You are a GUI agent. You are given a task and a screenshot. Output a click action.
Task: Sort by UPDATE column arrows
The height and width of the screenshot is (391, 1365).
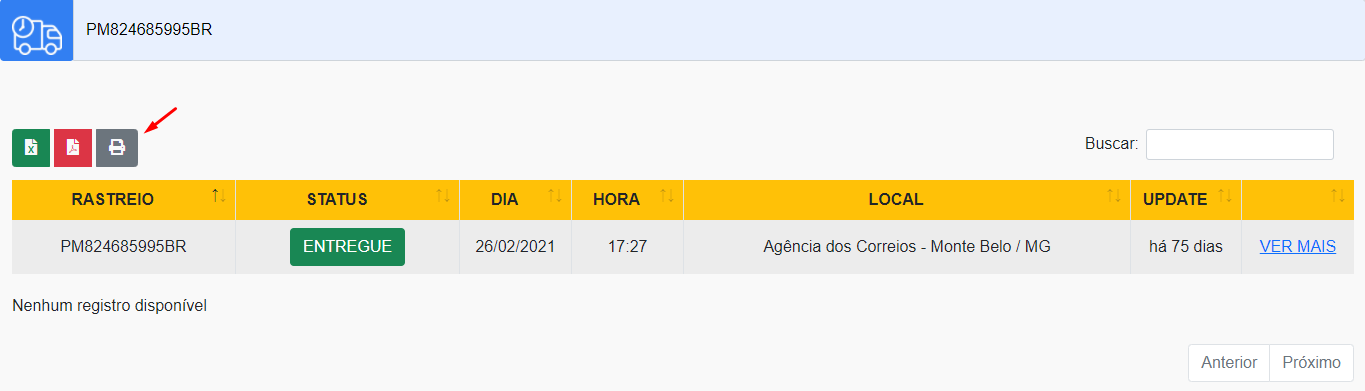point(1225,196)
